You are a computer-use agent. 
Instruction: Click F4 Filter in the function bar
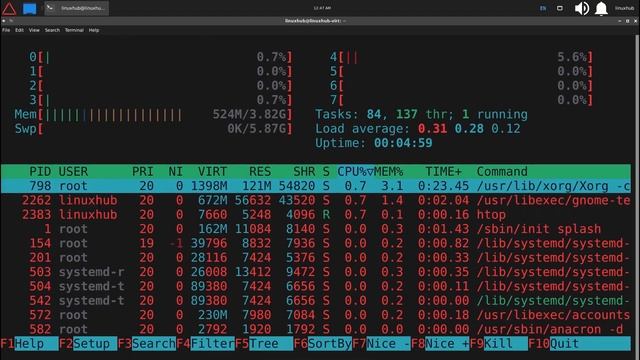coord(206,344)
